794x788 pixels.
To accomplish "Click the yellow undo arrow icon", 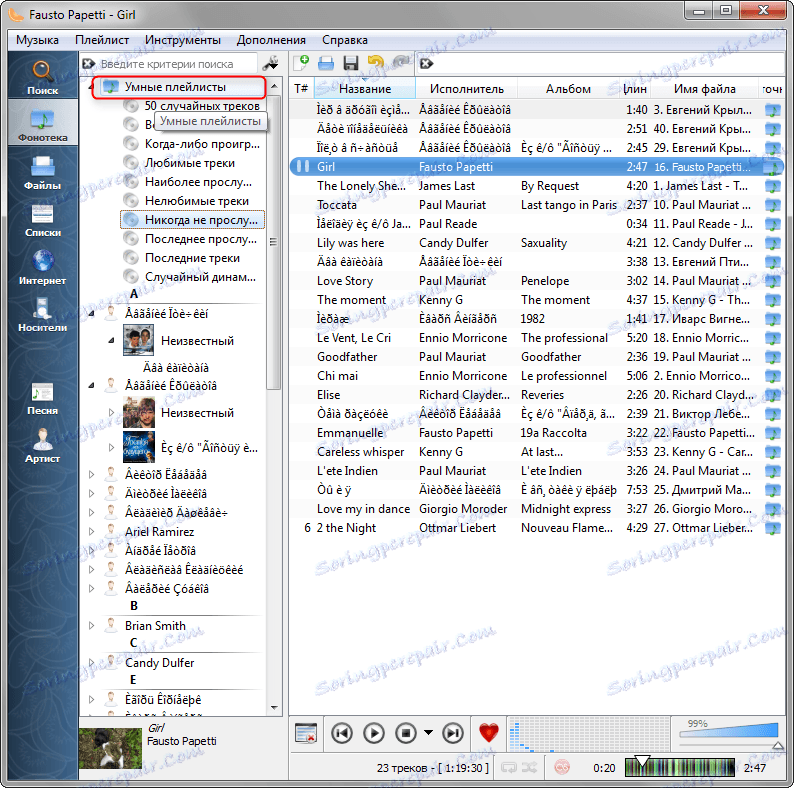I will [375, 63].
